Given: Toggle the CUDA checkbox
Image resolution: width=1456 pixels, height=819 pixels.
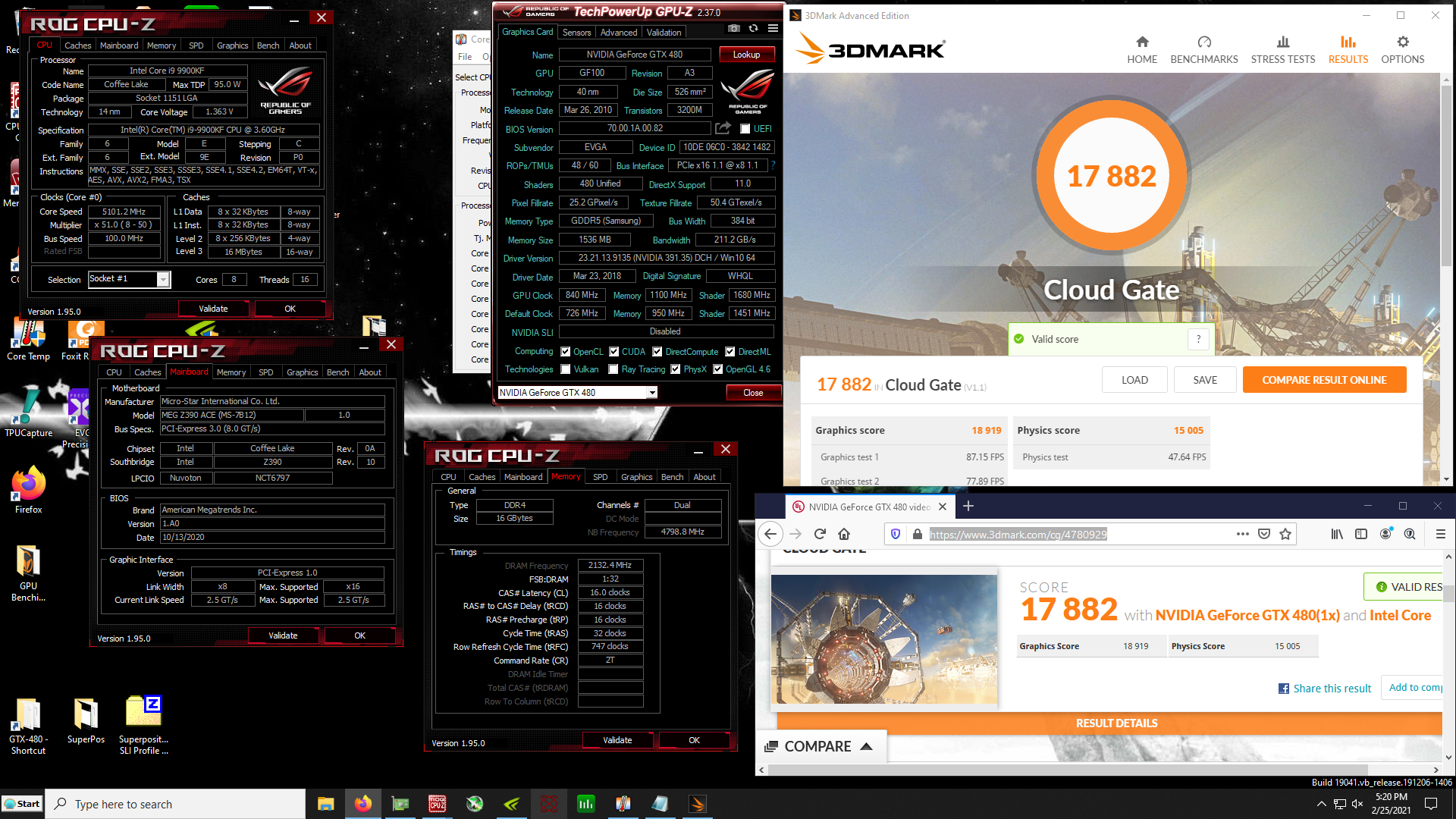Looking at the screenshot, I should (x=614, y=352).
